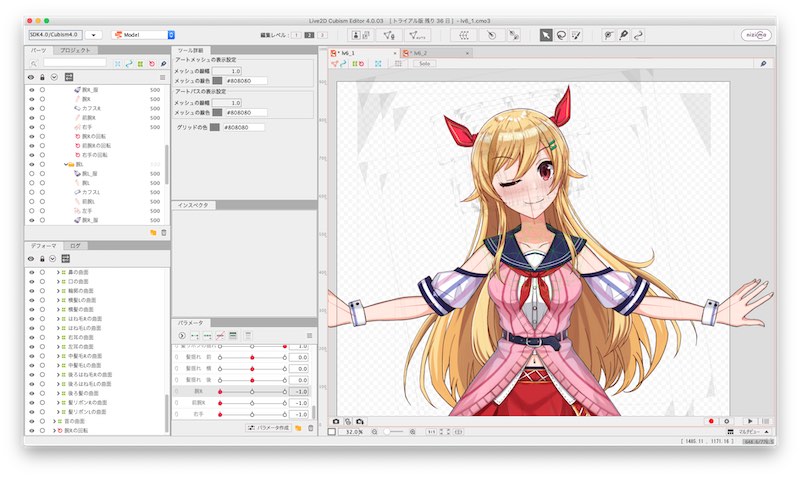The width and height of the screenshot is (800, 477).
Task: Switch to the プロジェクト tab
Action: click(75, 51)
